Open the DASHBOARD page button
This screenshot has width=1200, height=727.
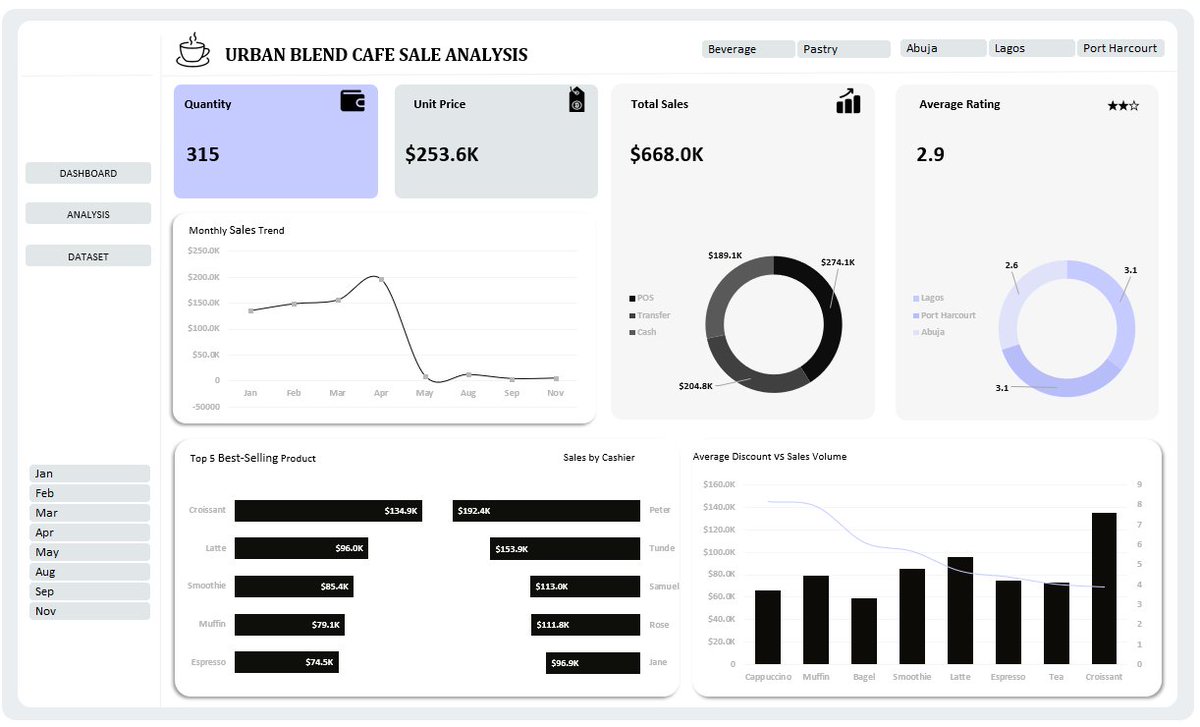pyautogui.click(x=88, y=173)
